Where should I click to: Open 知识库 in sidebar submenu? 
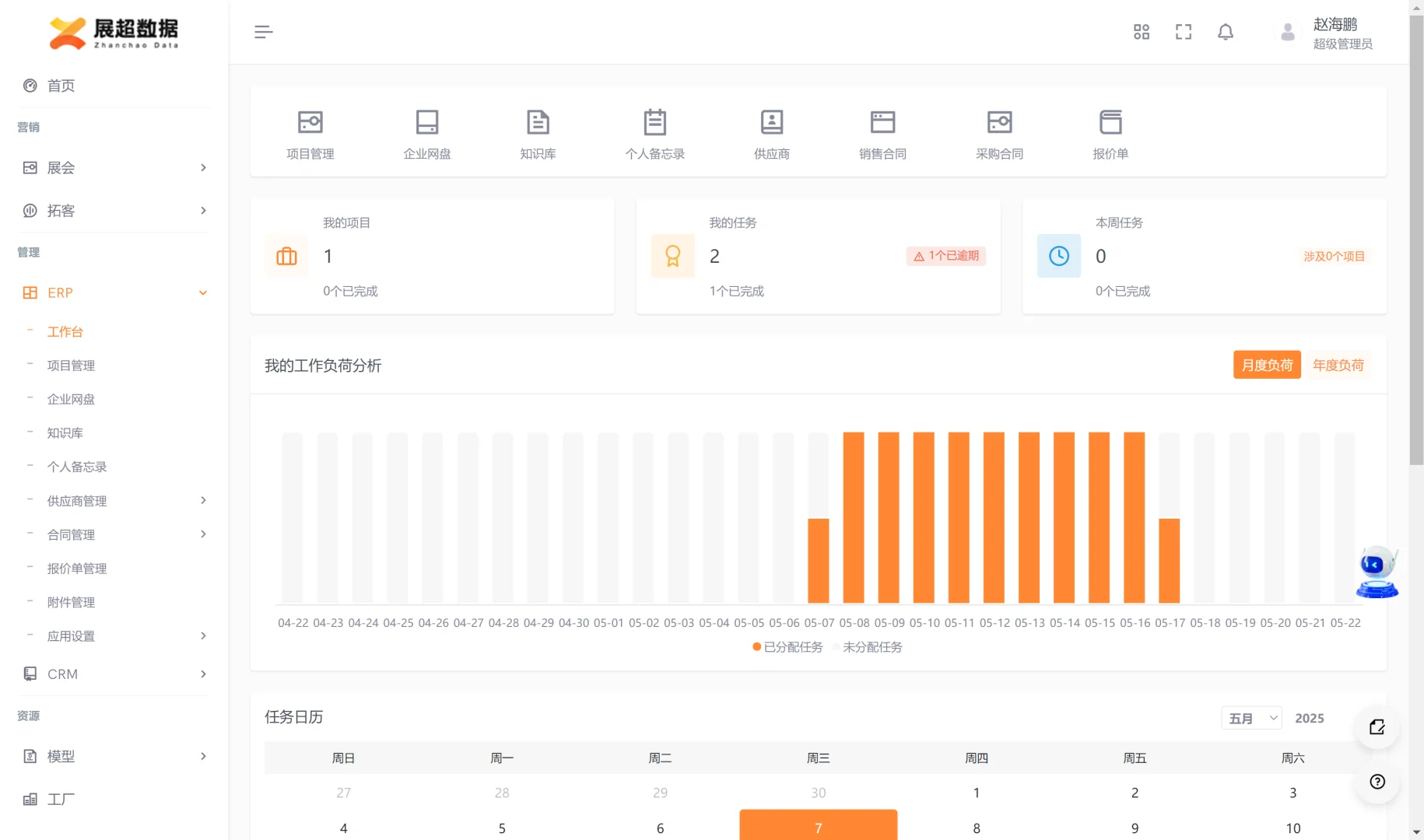pos(65,432)
